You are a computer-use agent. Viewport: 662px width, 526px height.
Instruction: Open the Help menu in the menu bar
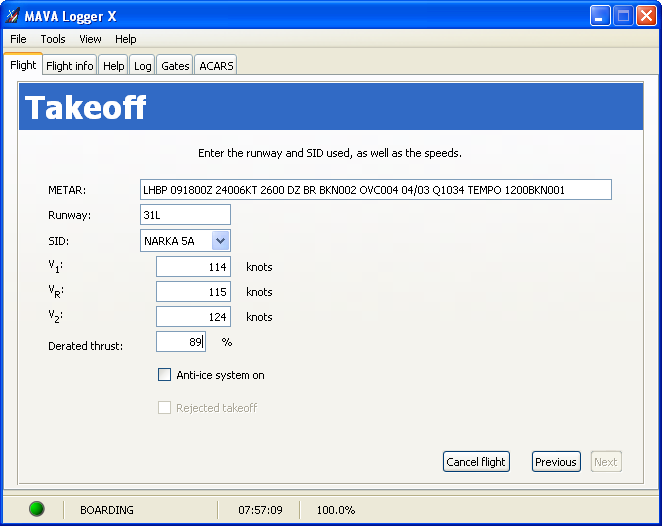pyautogui.click(x=125, y=39)
